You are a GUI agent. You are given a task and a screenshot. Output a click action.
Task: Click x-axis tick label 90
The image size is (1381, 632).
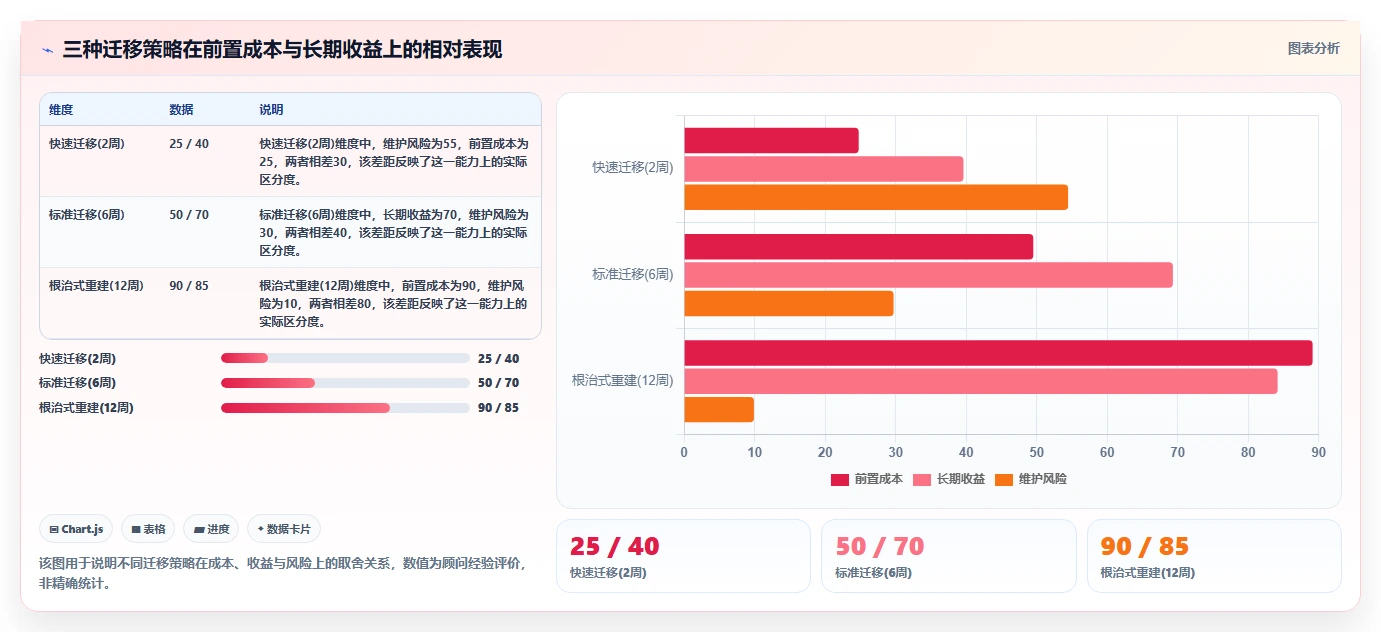point(1318,452)
